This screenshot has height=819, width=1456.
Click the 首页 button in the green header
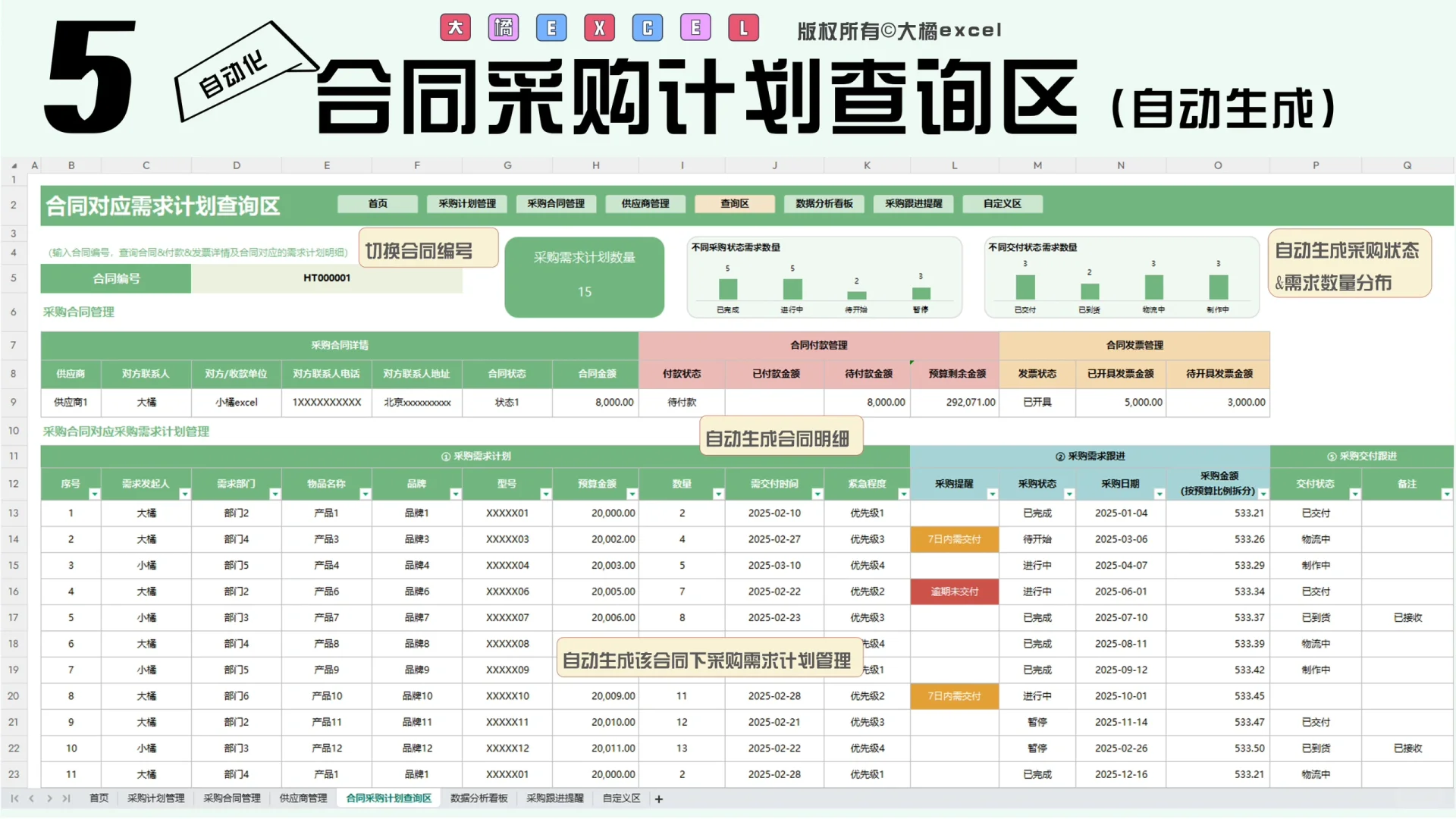pyautogui.click(x=378, y=204)
